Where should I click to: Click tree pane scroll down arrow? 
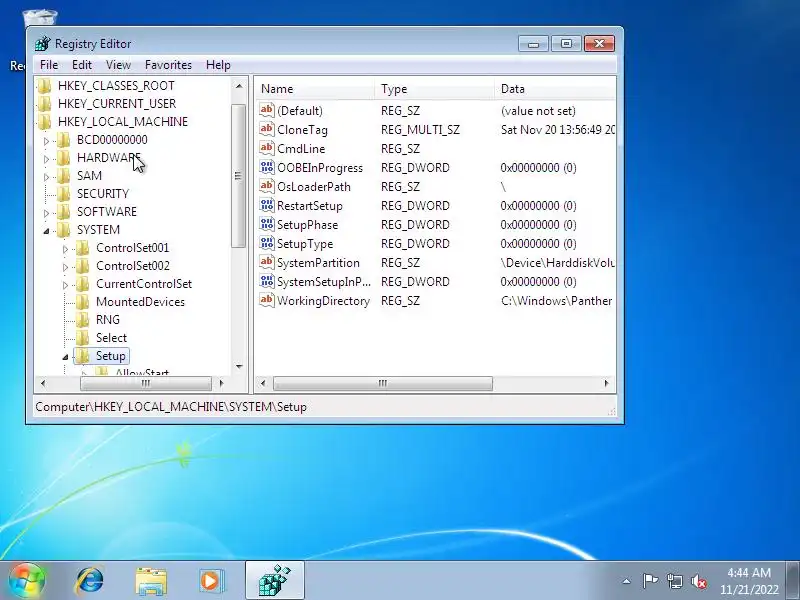(x=239, y=366)
